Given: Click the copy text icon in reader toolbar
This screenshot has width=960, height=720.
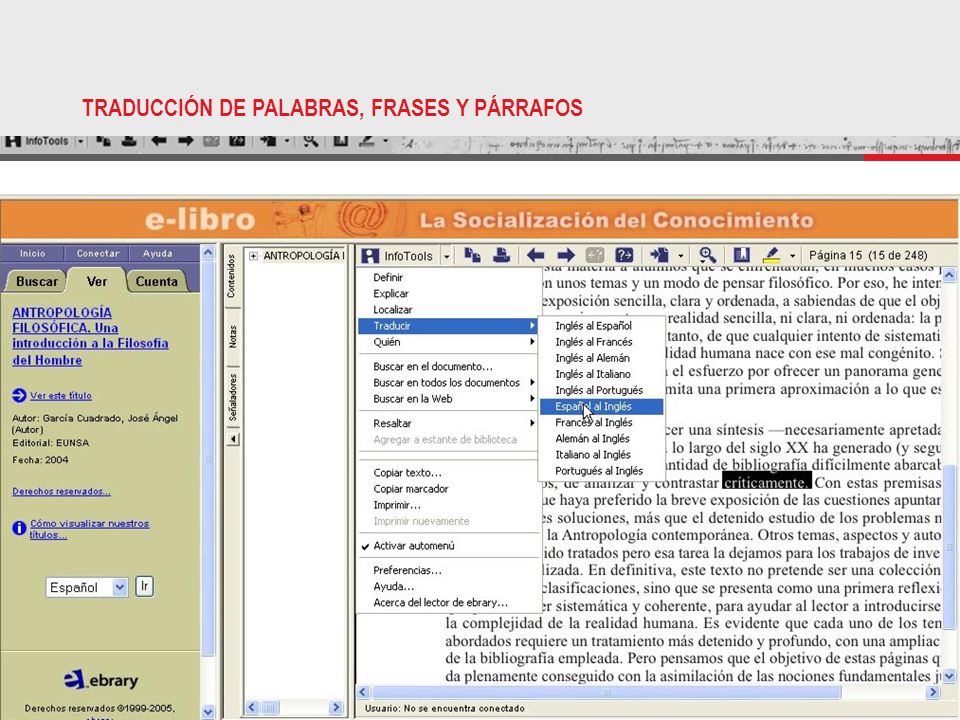Looking at the screenshot, I should coord(472,255).
